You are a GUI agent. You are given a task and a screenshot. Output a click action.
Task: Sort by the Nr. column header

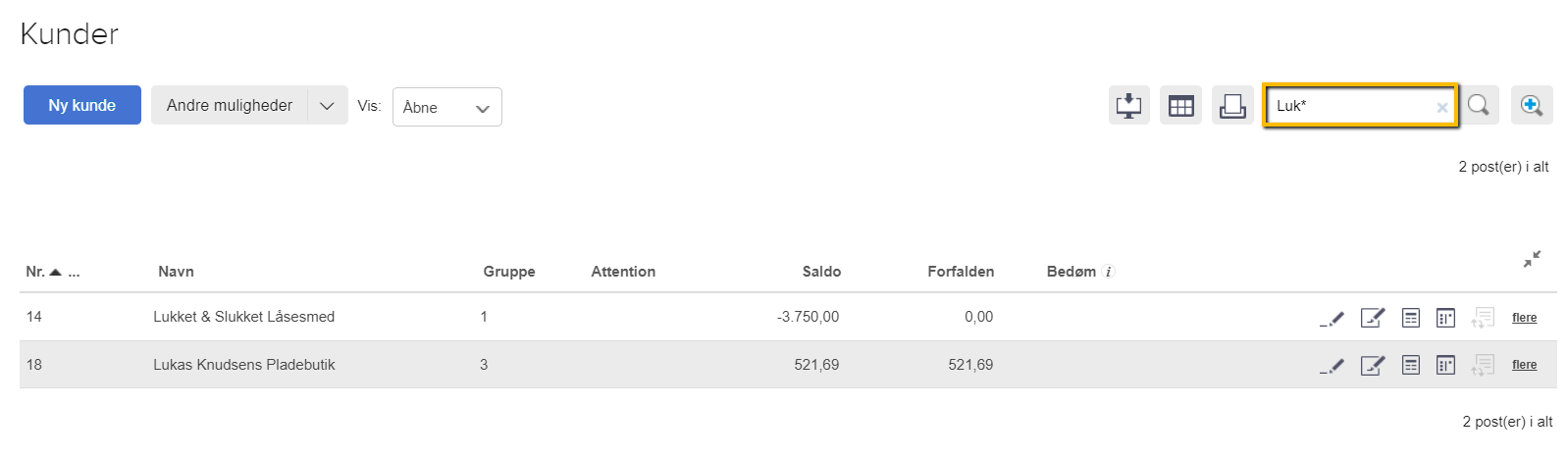click(x=36, y=272)
